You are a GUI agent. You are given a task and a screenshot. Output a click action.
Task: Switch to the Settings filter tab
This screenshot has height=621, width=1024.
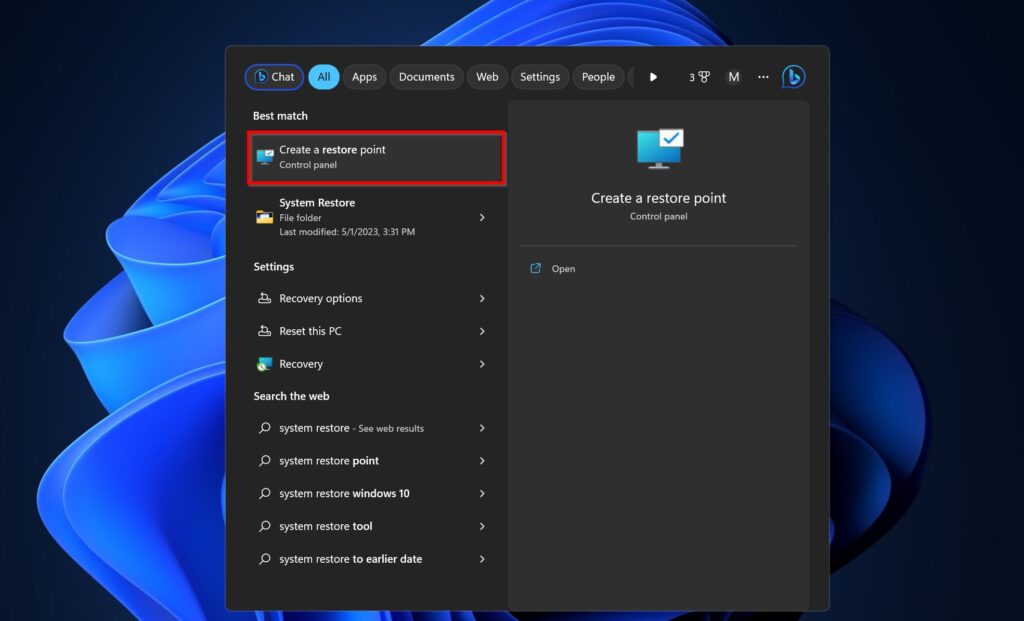point(540,77)
